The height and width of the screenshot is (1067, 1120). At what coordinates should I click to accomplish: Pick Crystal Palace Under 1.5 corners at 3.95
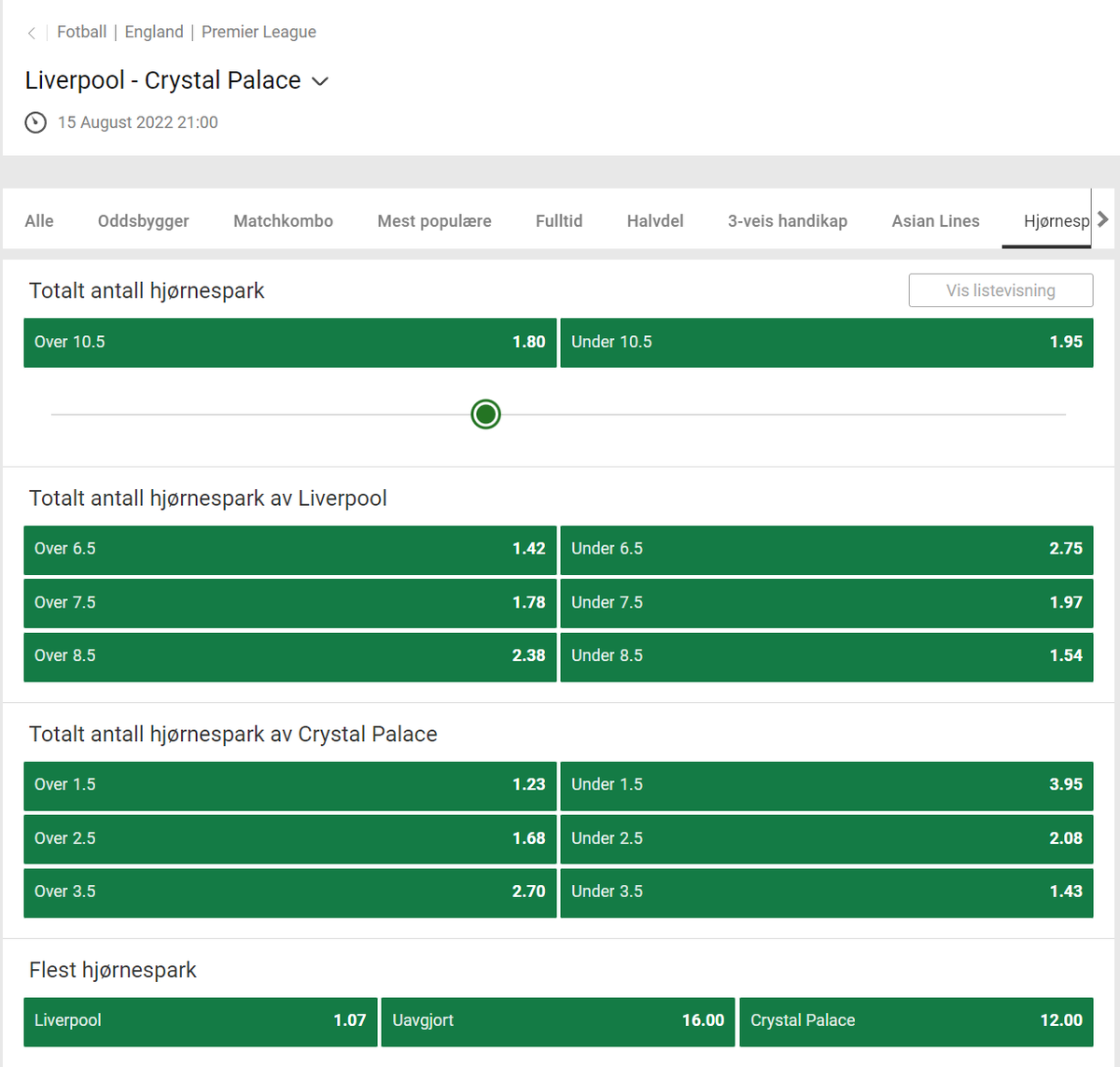tap(827, 786)
